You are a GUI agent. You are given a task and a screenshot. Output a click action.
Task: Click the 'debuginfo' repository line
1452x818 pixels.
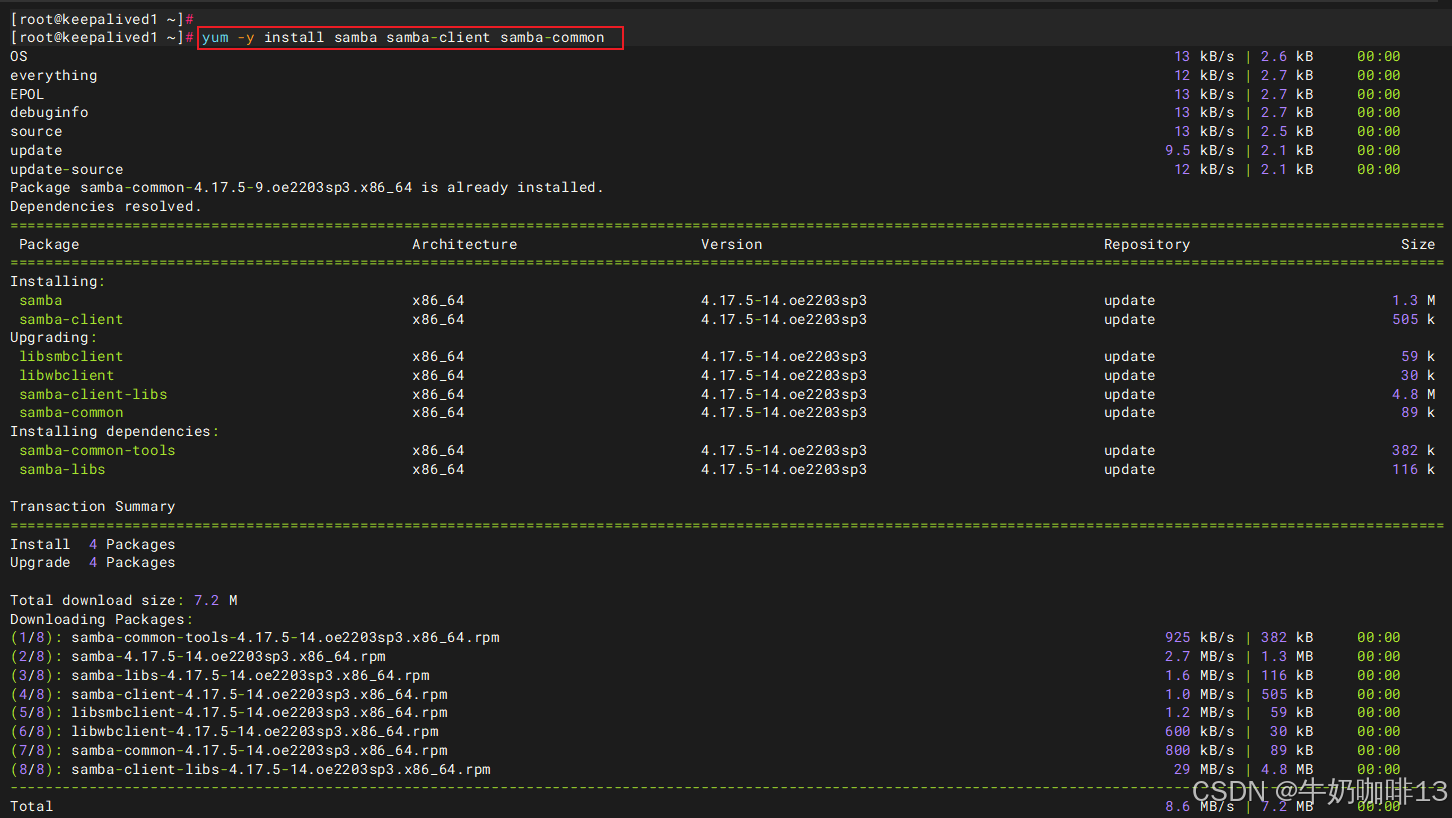tap(49, 113)
